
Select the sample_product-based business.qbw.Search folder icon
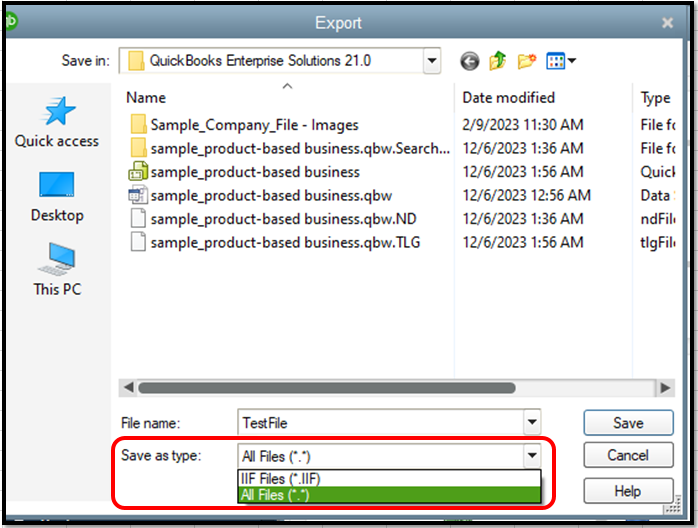[138, 148]
